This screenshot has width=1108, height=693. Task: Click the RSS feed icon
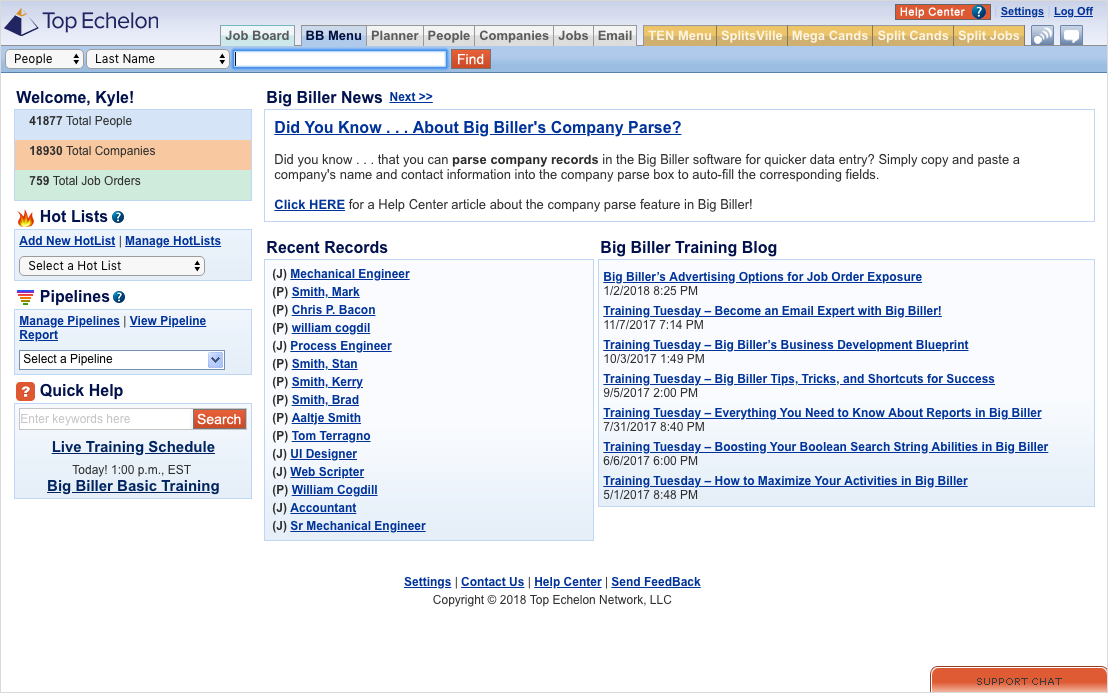1042,36
